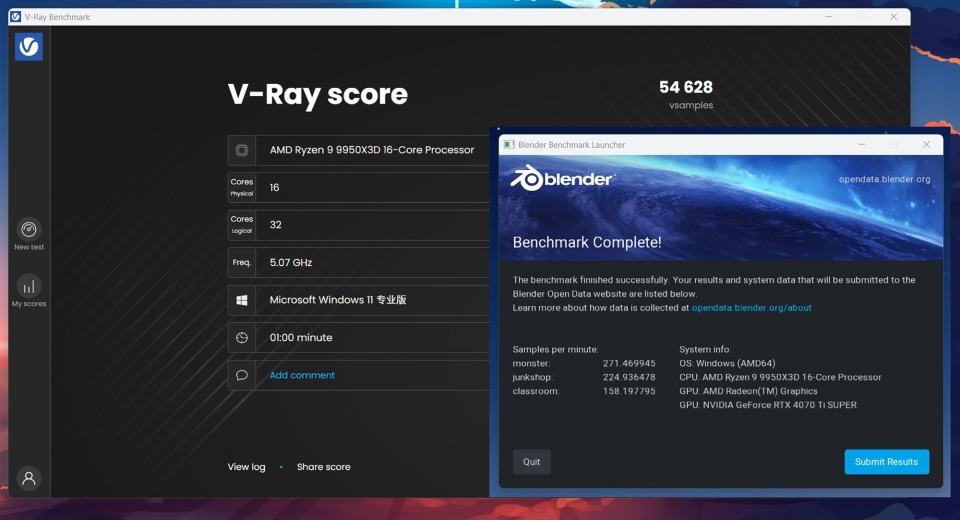Click the junkshop score 224.936478
The image size is (960, 520).
point(629,377)
